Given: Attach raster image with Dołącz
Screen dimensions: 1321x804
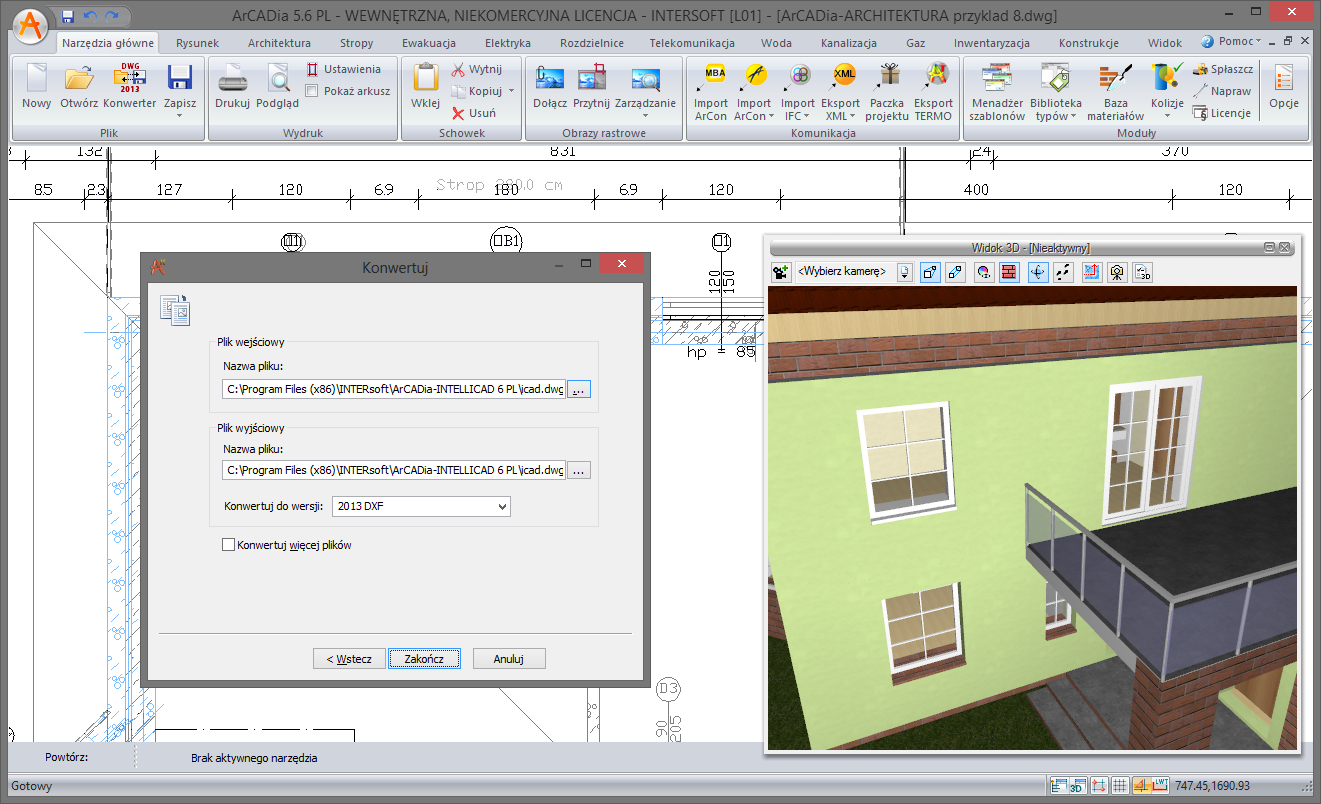Looking at the screenshot, I should pos(550,86).
